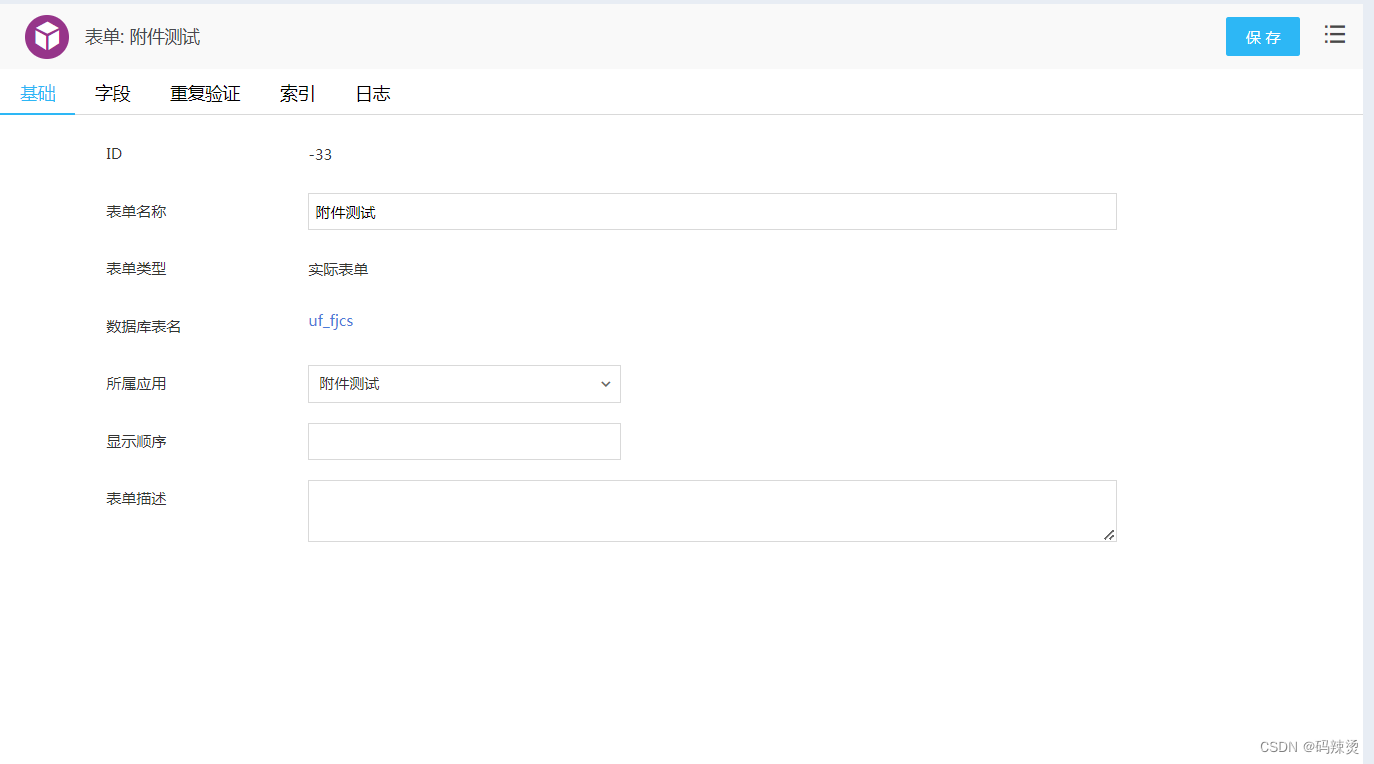Switch to the 字段 tab
1374x764 pixels.
(x=112, y=93)
